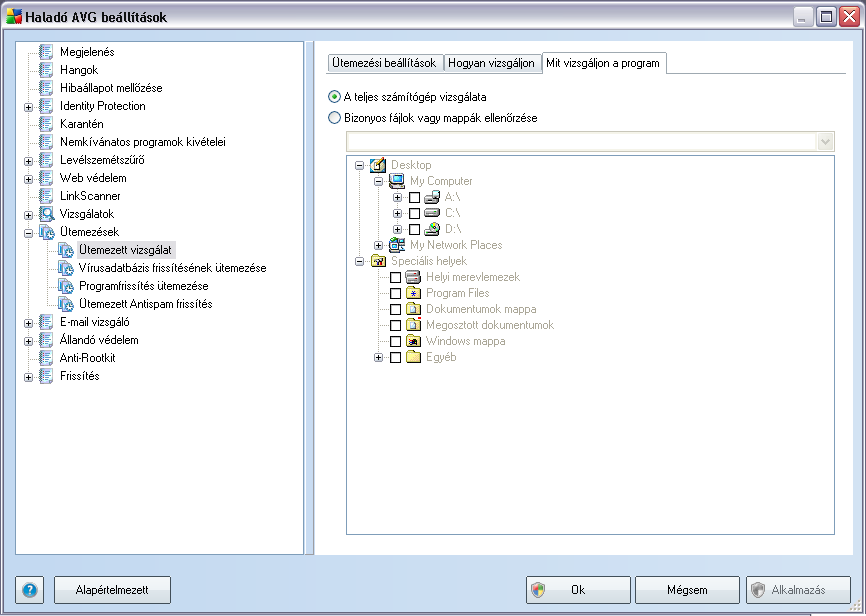Click the My Network Places icon

point(397,245)
